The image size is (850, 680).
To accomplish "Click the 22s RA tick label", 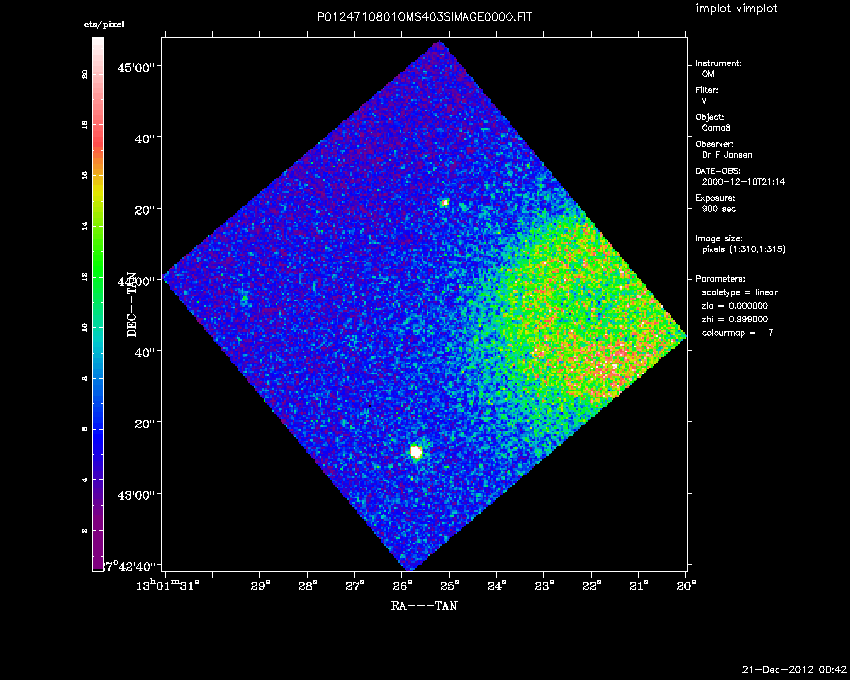I will click(591, 586).
